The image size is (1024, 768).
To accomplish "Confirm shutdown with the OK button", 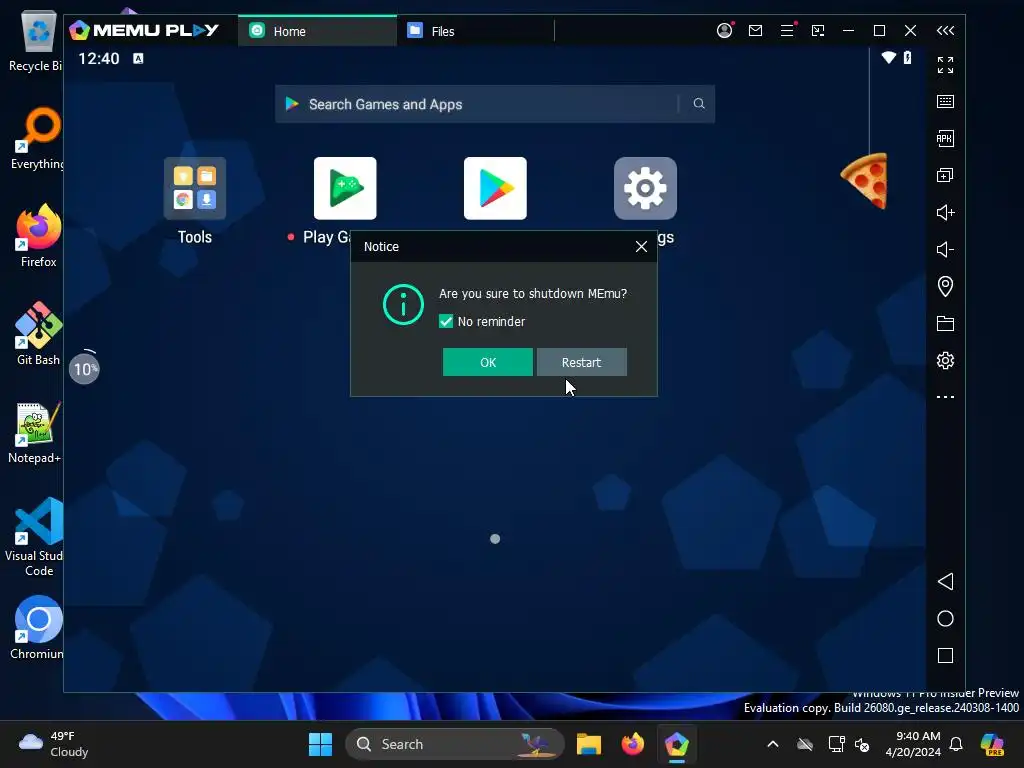I will [487, 362].
